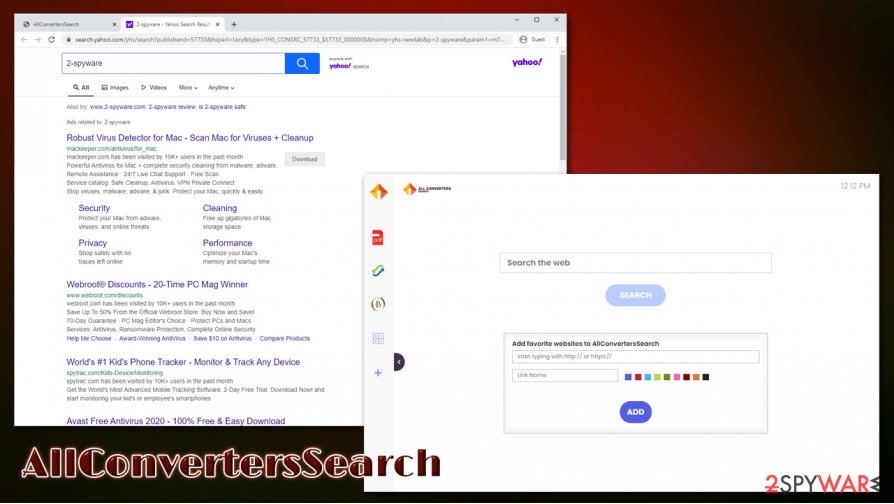894x504 pixels.
Task: Click the browser address bar
Action: coord(288,39)
